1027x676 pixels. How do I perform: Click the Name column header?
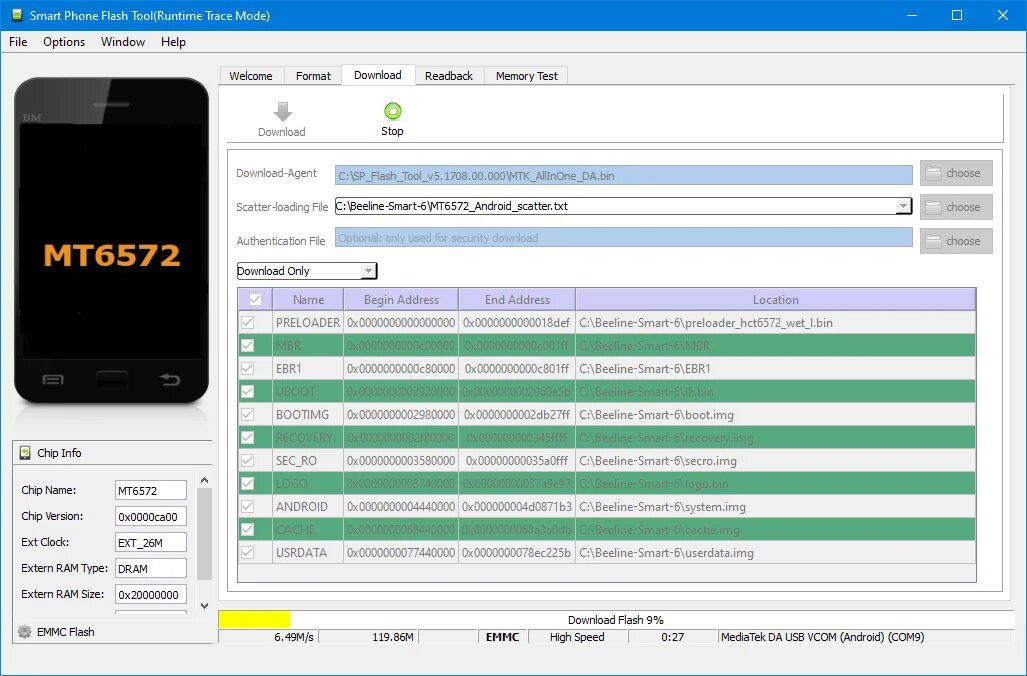click(x=308, y=299)
